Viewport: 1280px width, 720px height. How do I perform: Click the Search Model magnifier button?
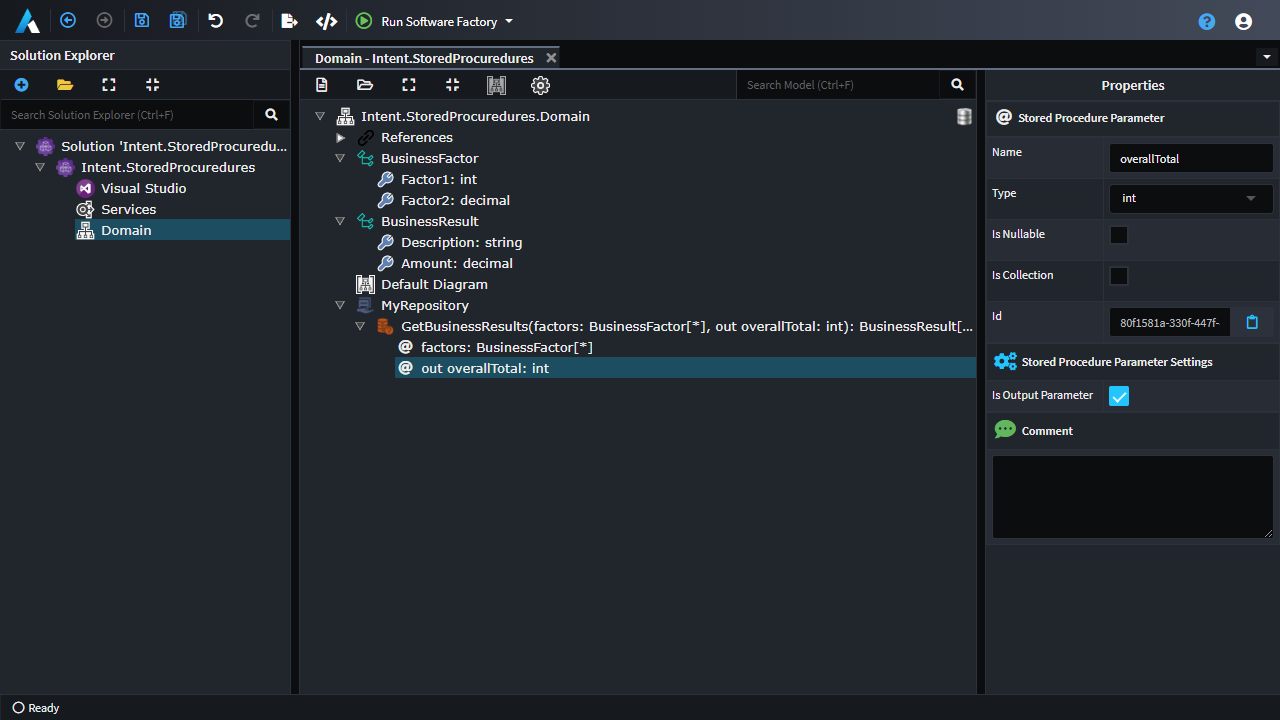coord(957,85)
